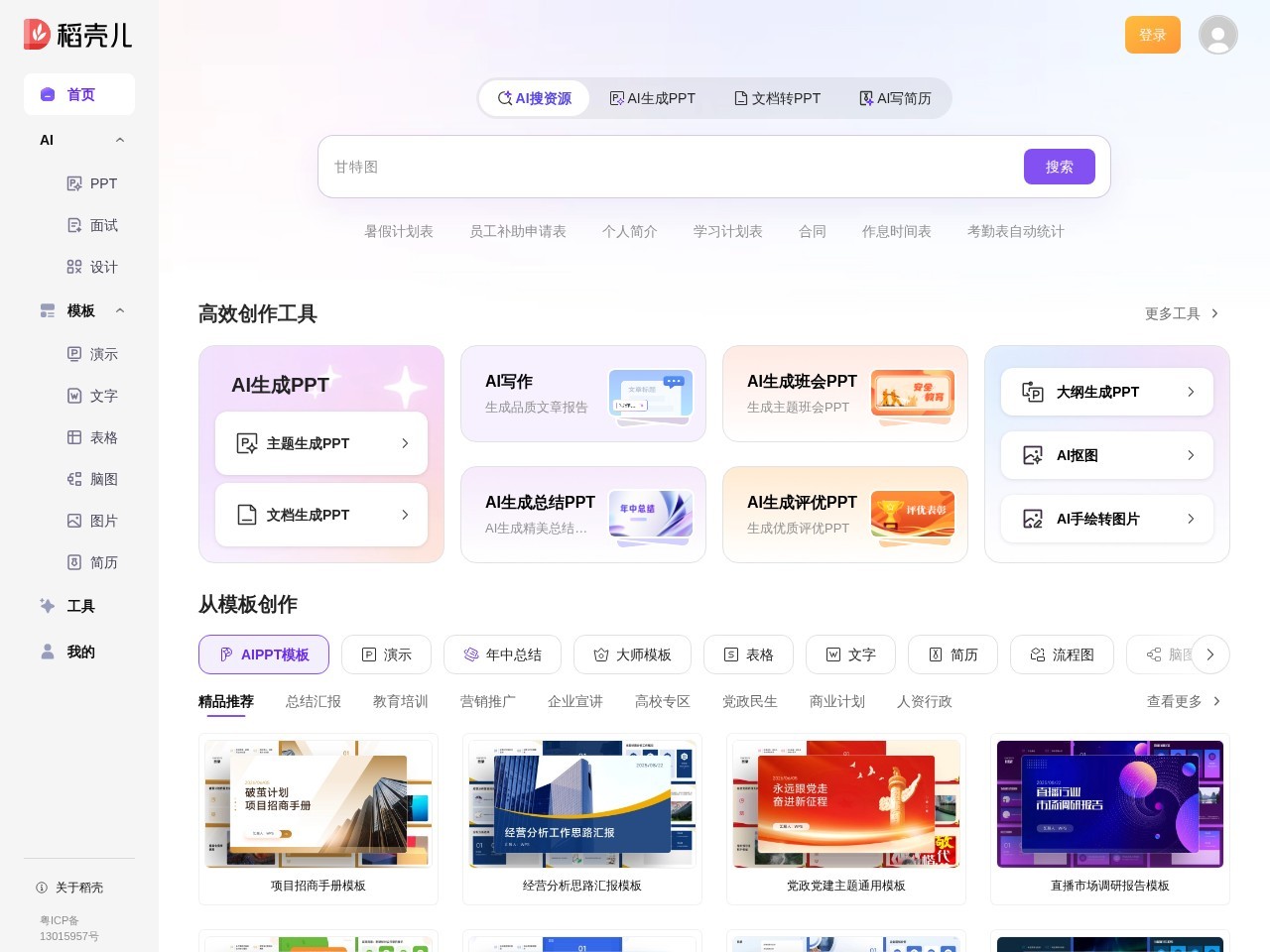Click the AI抠图 icon

pos(1033,455)
